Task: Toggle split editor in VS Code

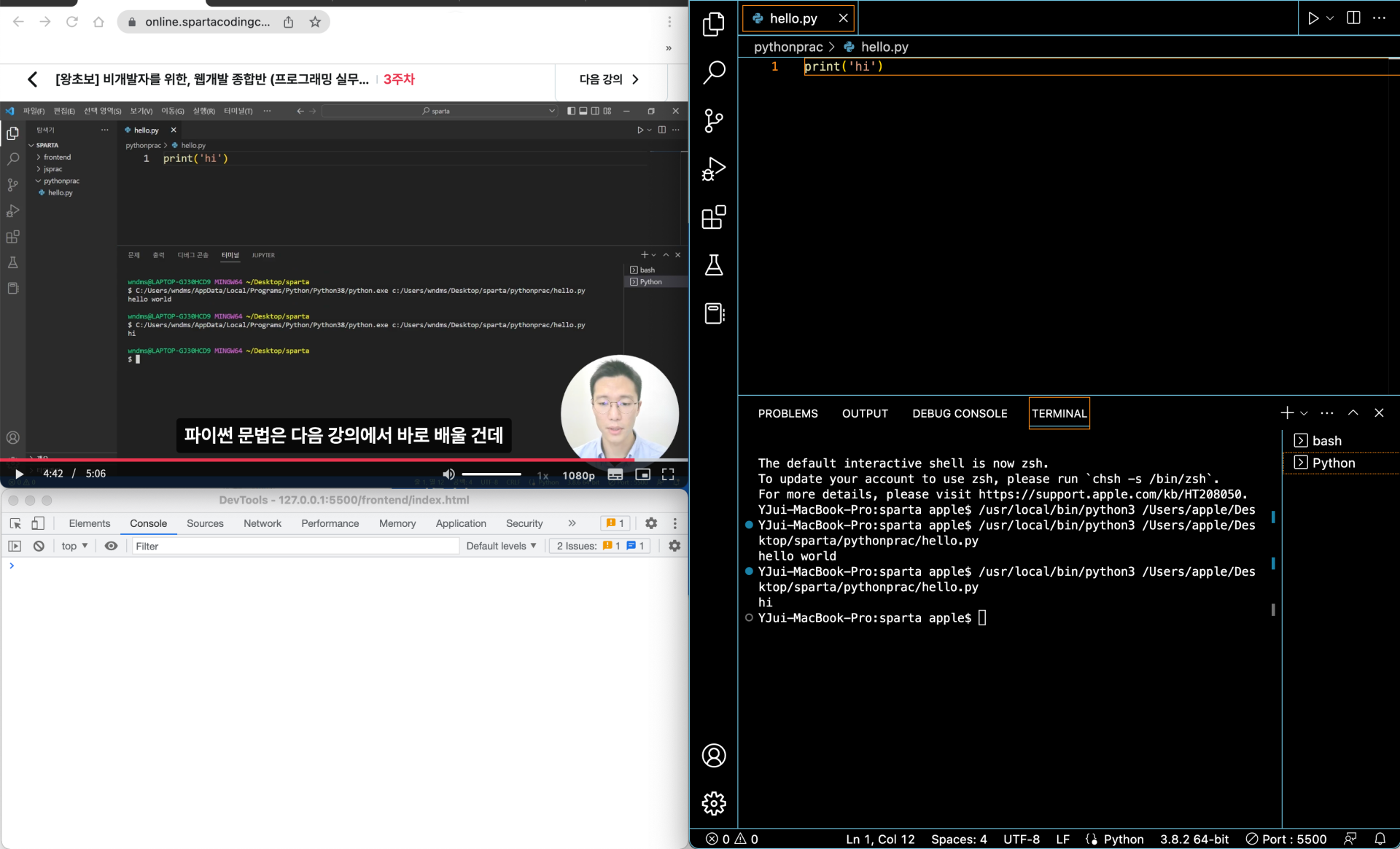Action: pyautogui.click(x=1353, y=18)
